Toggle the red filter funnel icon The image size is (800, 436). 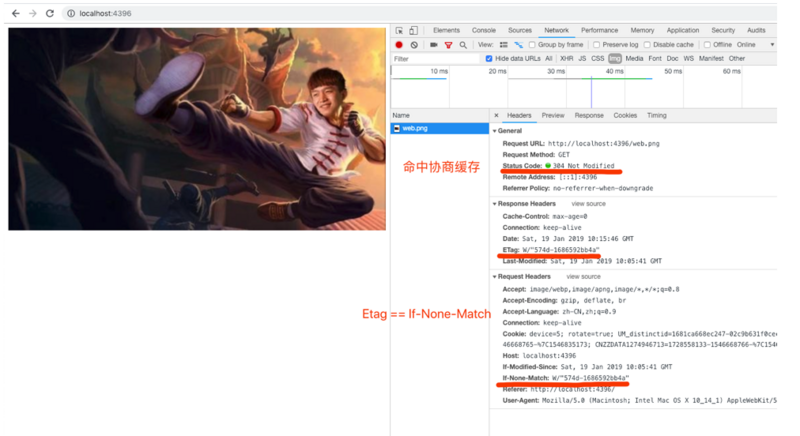click(448, 45)
